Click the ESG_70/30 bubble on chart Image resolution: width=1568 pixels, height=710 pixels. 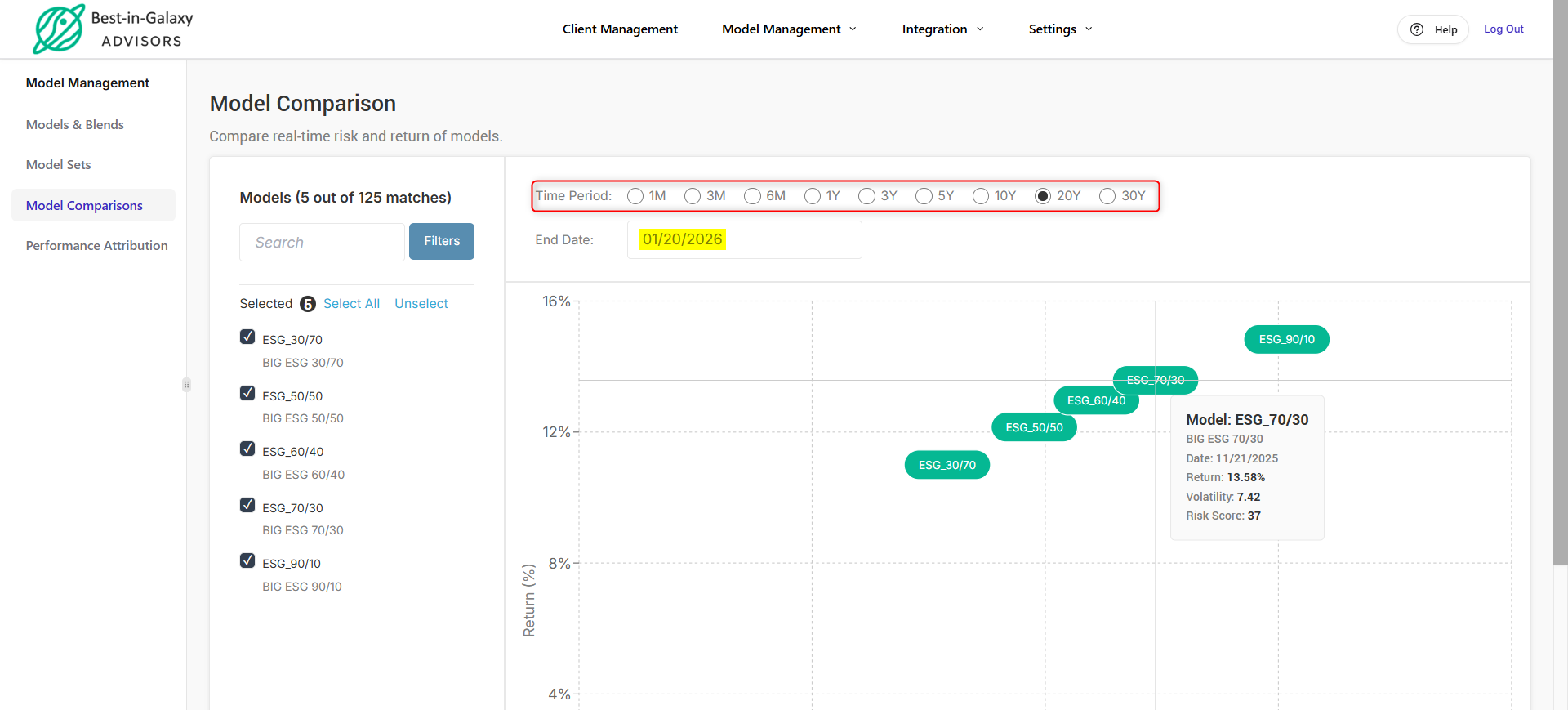(1156, 380)
